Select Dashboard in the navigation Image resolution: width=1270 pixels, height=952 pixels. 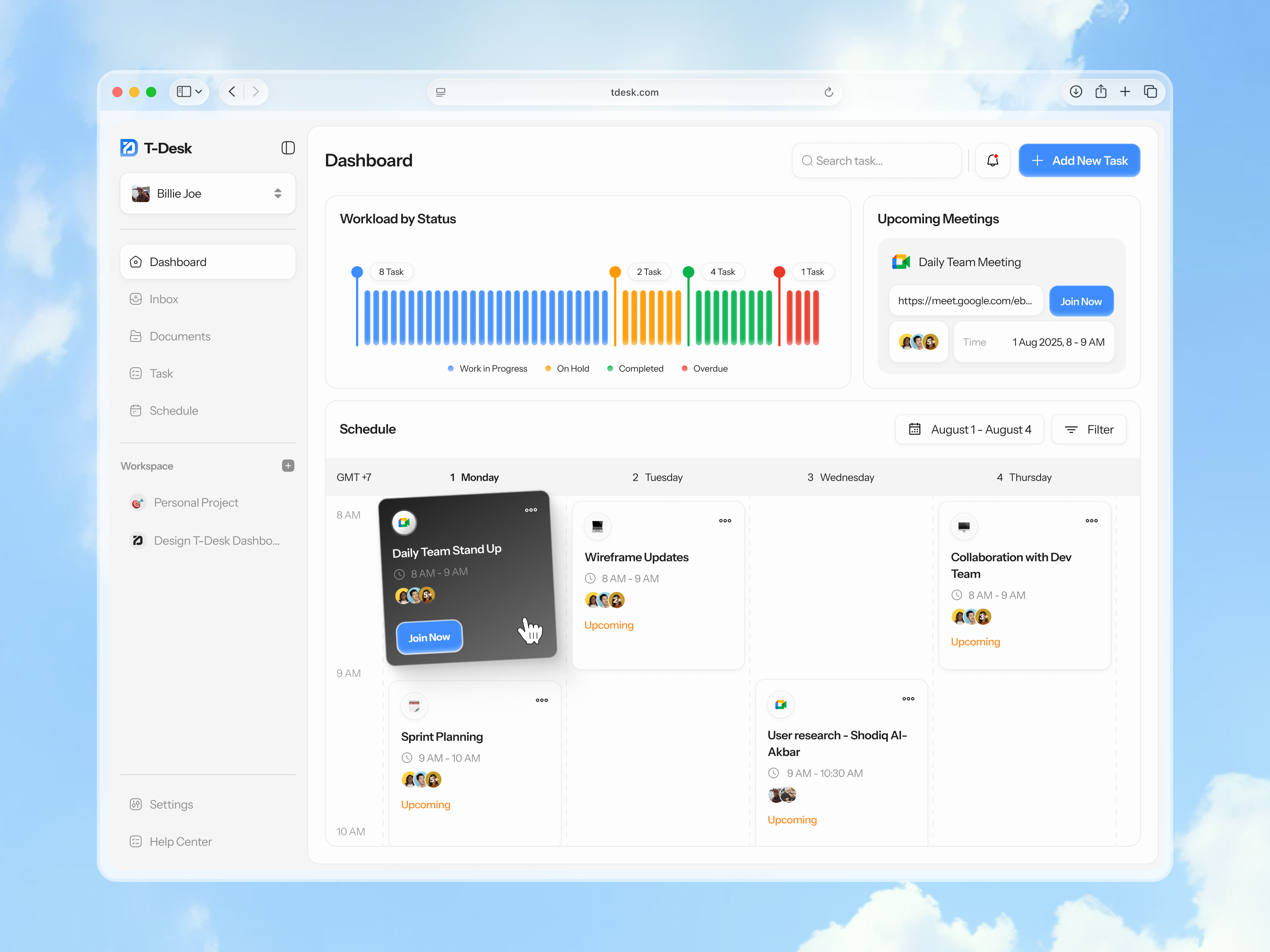coord(177,262)
